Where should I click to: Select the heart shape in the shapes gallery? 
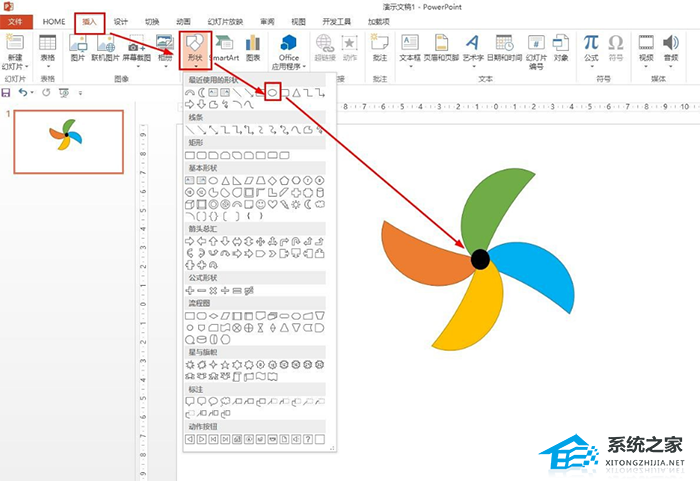click(272, 205)
